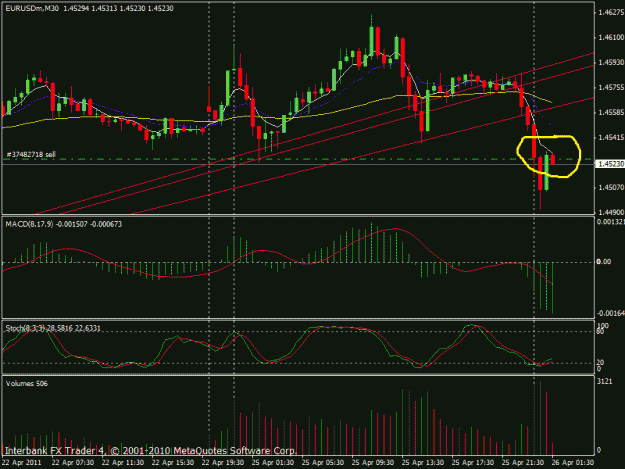Click the 1.45415 price axis label
625x469 pixels.
[x=611, y=137]
